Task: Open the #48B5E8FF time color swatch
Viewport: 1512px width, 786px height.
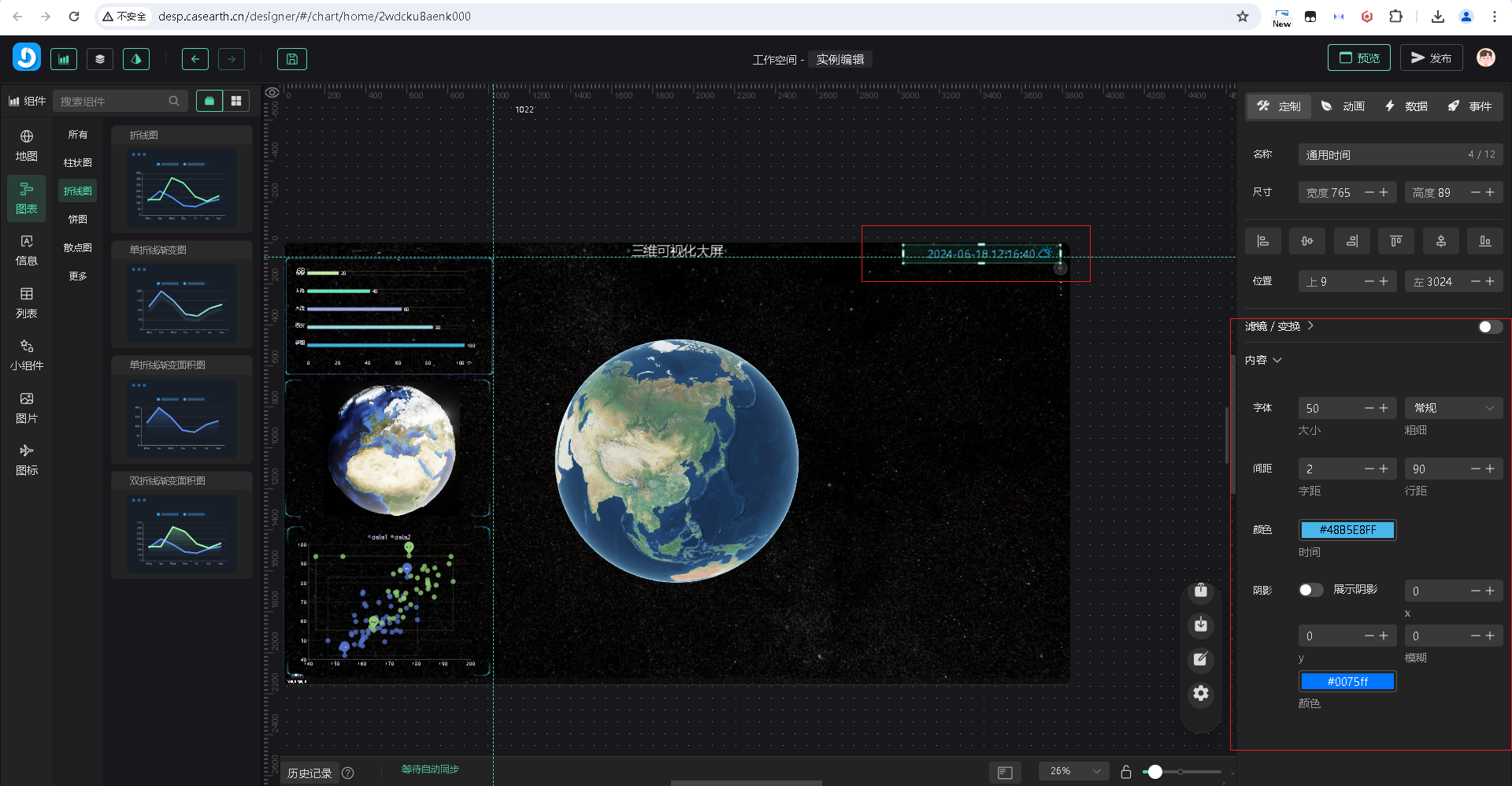Action: click(1347, 530)
